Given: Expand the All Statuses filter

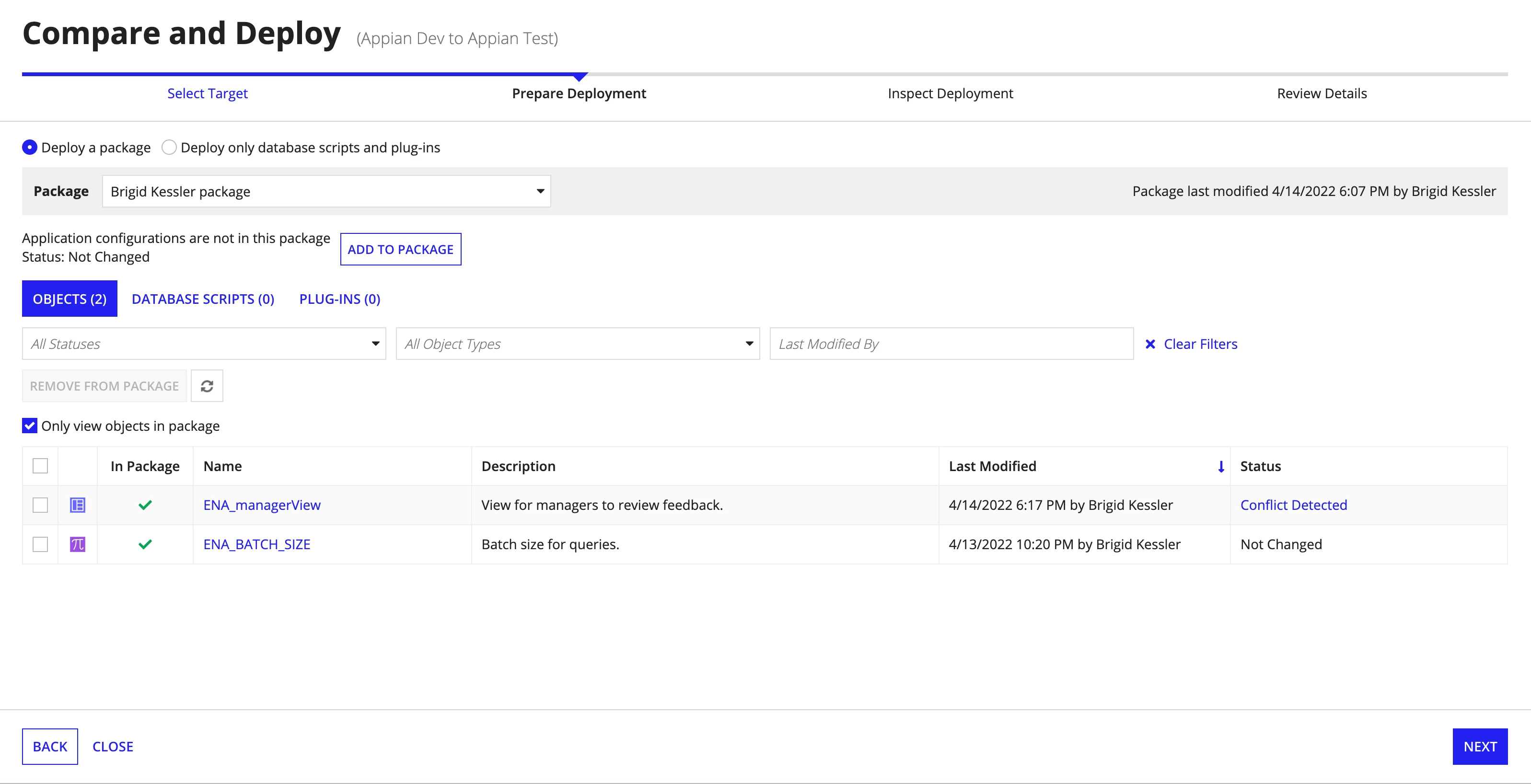Looking at the screenshot, I should point(204,344).
